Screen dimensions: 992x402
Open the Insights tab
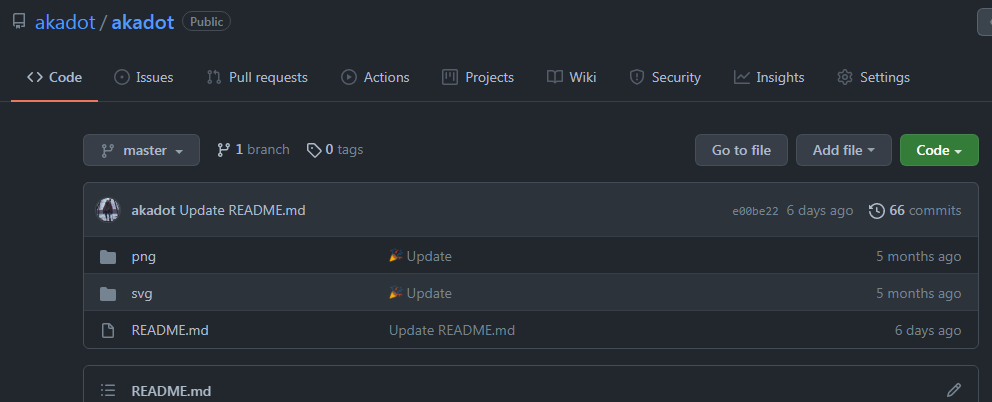(x=769, y=77)
